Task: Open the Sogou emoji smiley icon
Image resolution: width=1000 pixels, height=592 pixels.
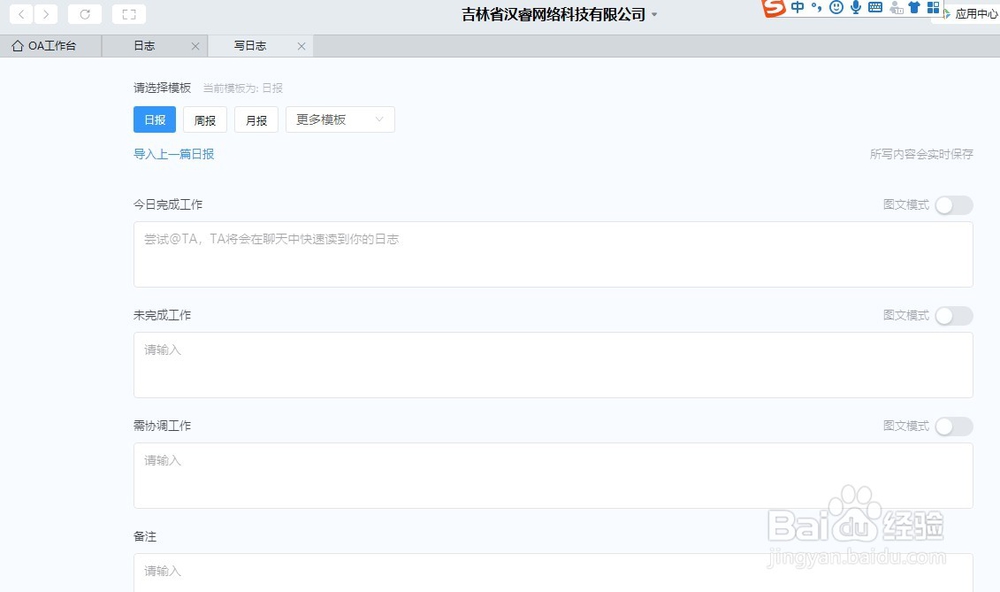Action: pyautogui.click(x=836, y=7)
